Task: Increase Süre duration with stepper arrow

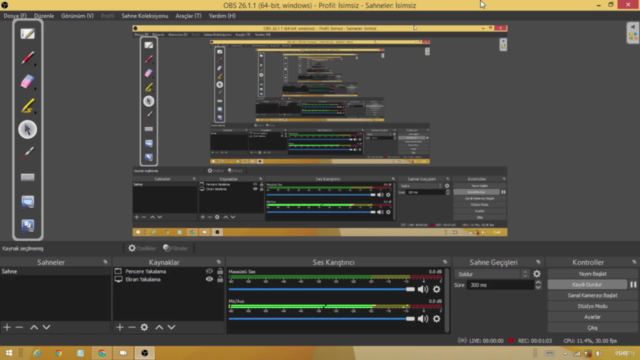Action: pos(538,282)
